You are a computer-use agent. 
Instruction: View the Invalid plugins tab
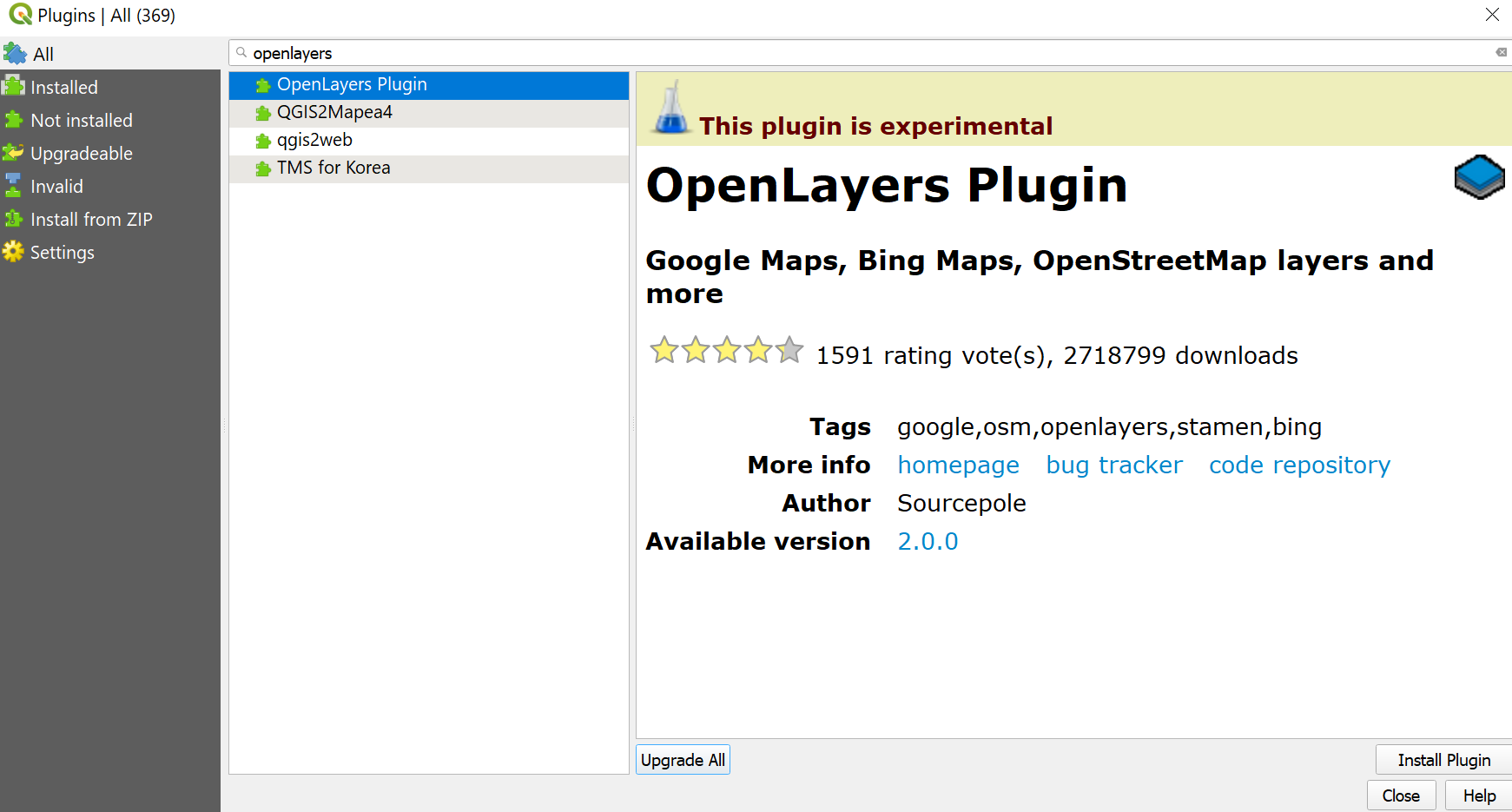pyautogui.click(x=110, y=186)
